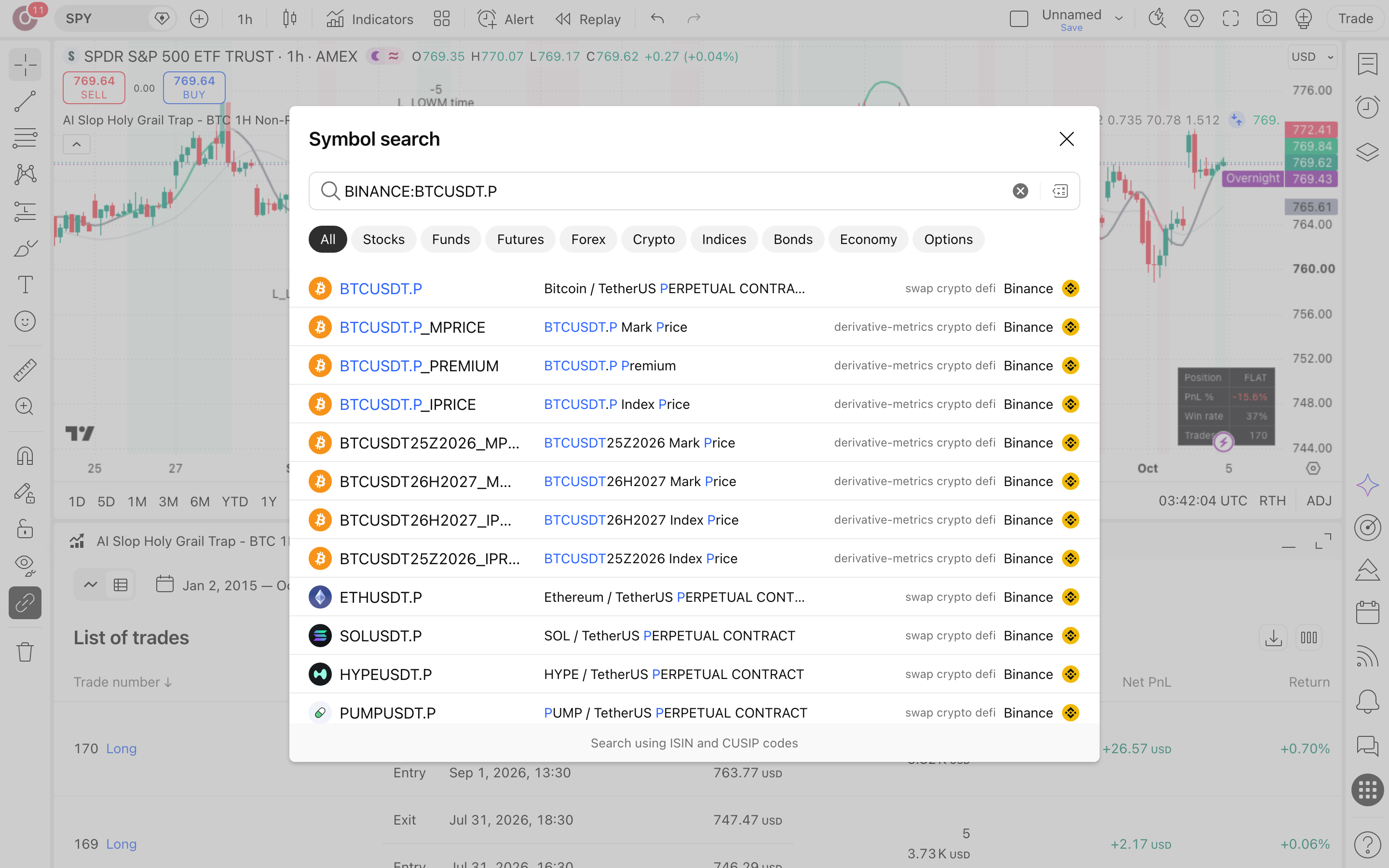
Task: Toggle lock all drawings
Action: [25, 529]
